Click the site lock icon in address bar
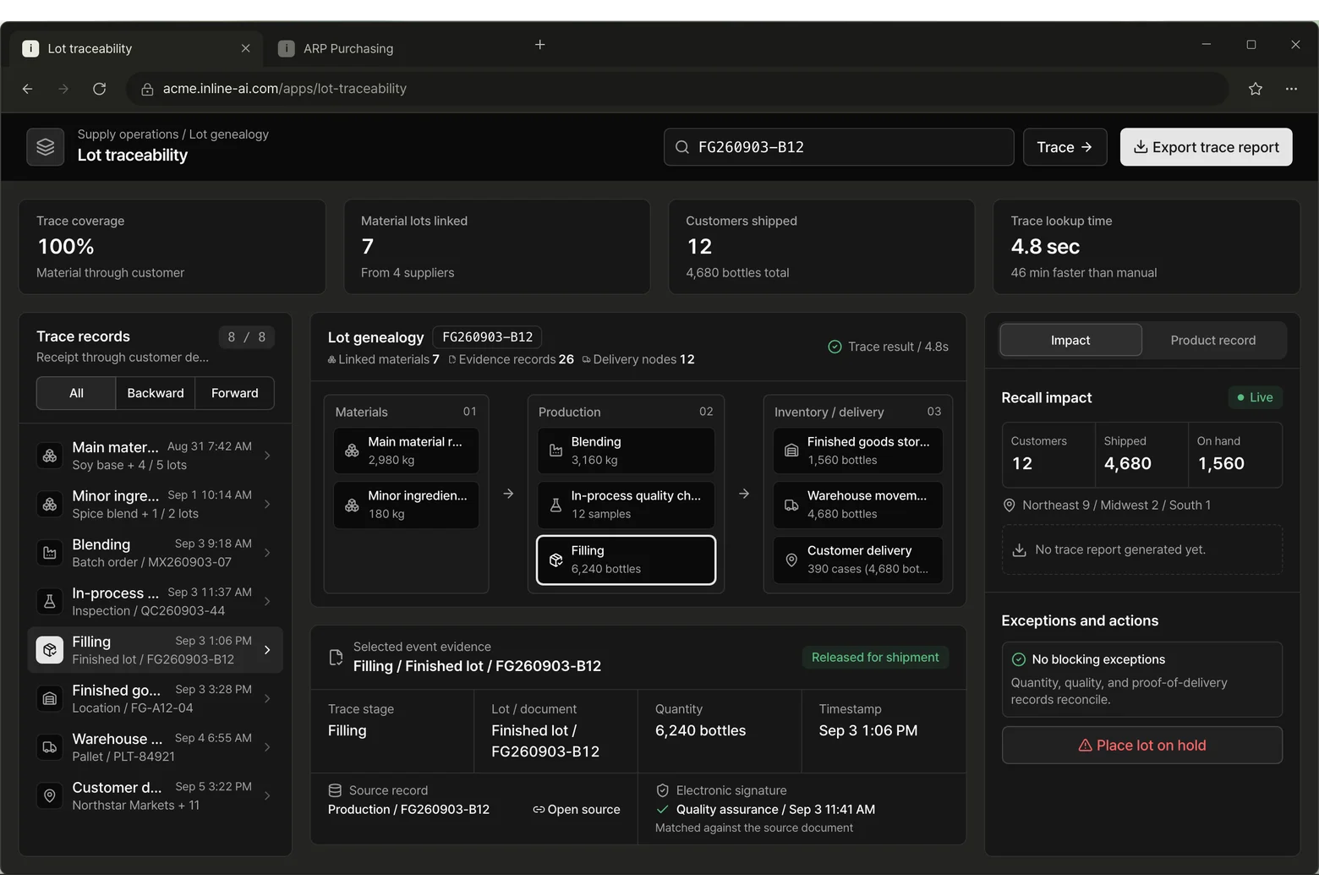The width and height of the screenshot is (1319, 896). pyautogui.click(x=147, y=89)
